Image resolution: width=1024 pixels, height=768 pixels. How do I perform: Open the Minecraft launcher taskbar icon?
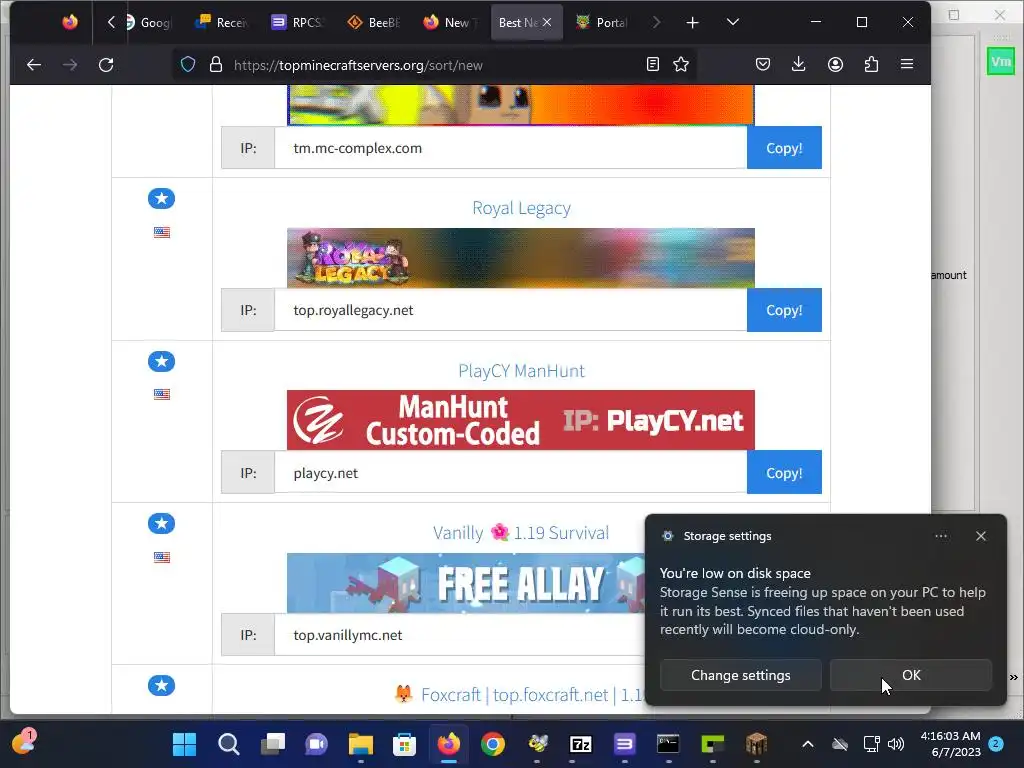point(756,744)
